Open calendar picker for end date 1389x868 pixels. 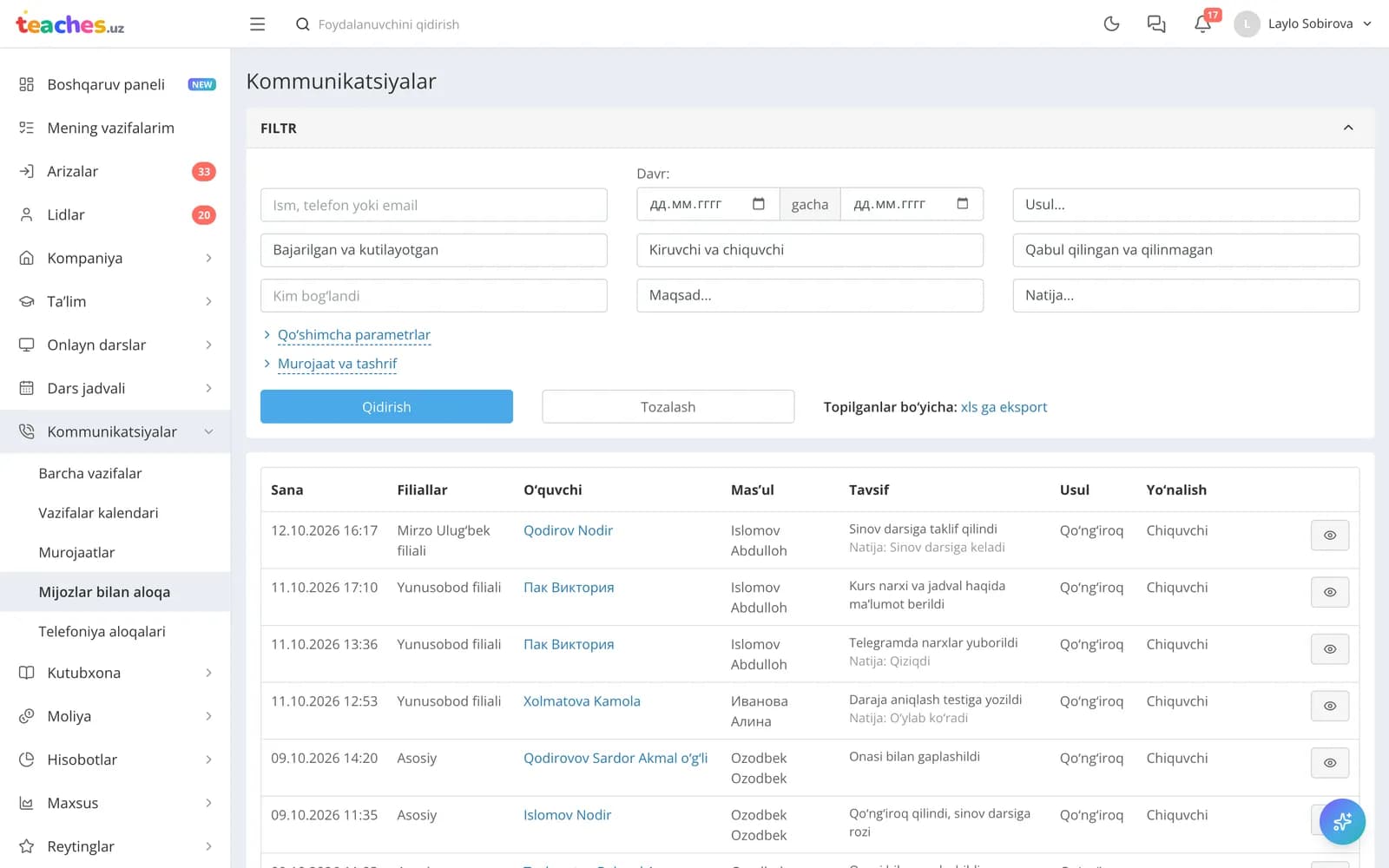(962, 204)
